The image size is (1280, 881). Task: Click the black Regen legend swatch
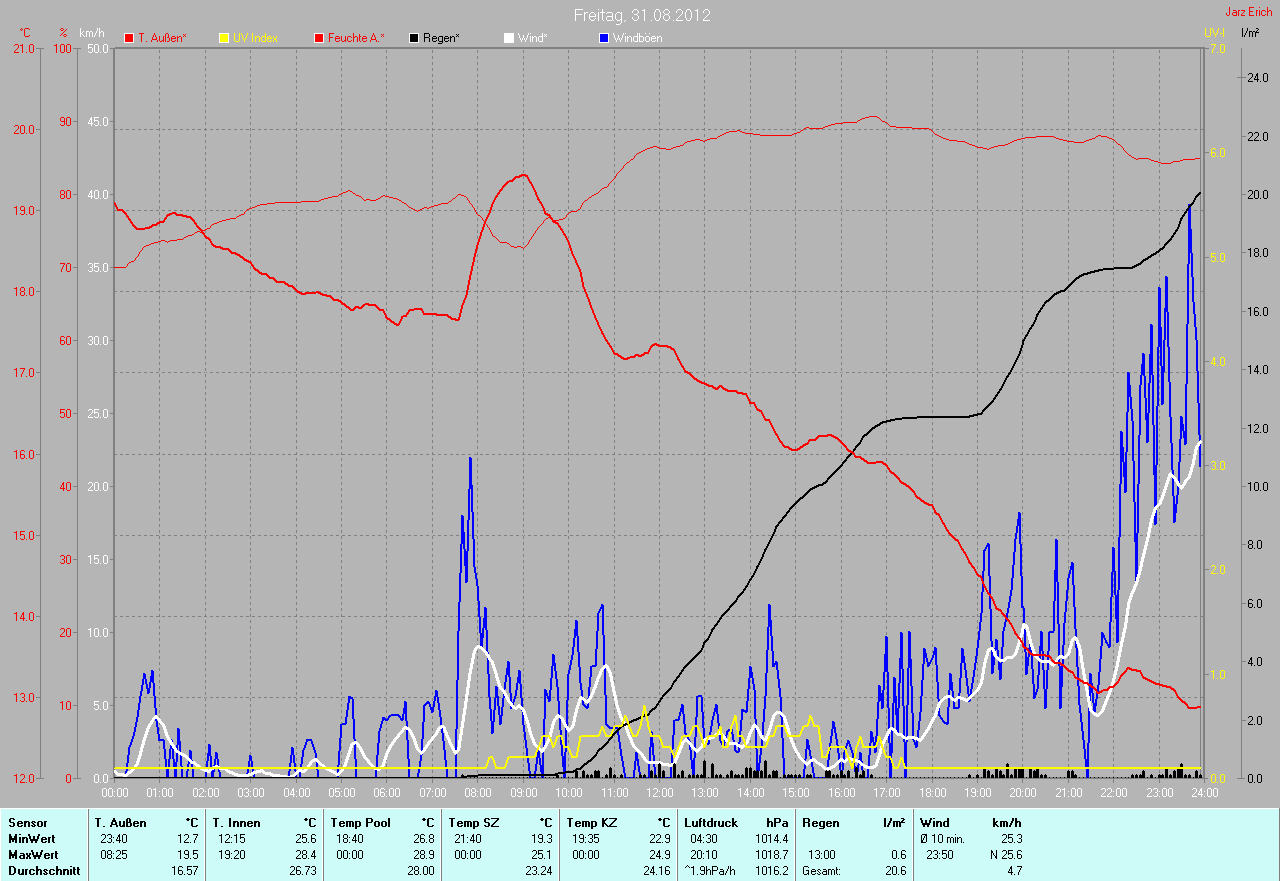click(x=415, y=38)
